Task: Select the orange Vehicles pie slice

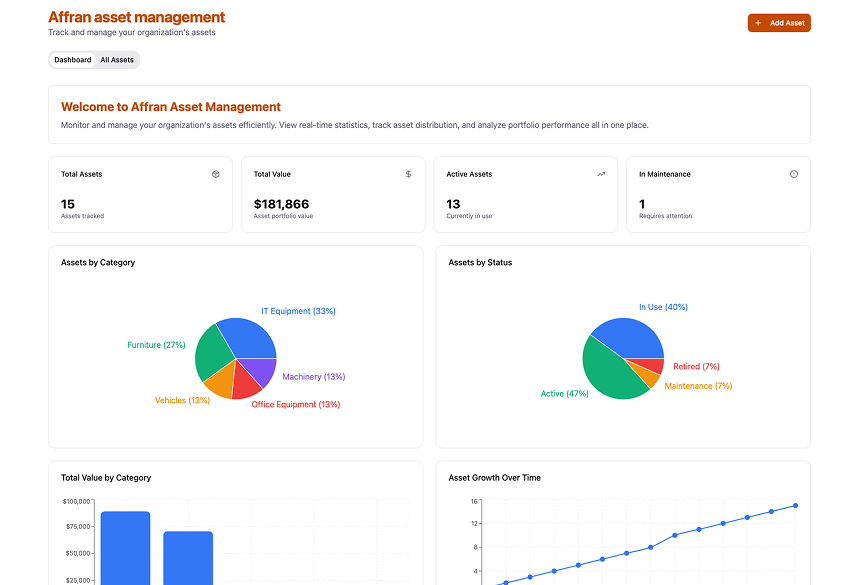Action: [219, 380]
